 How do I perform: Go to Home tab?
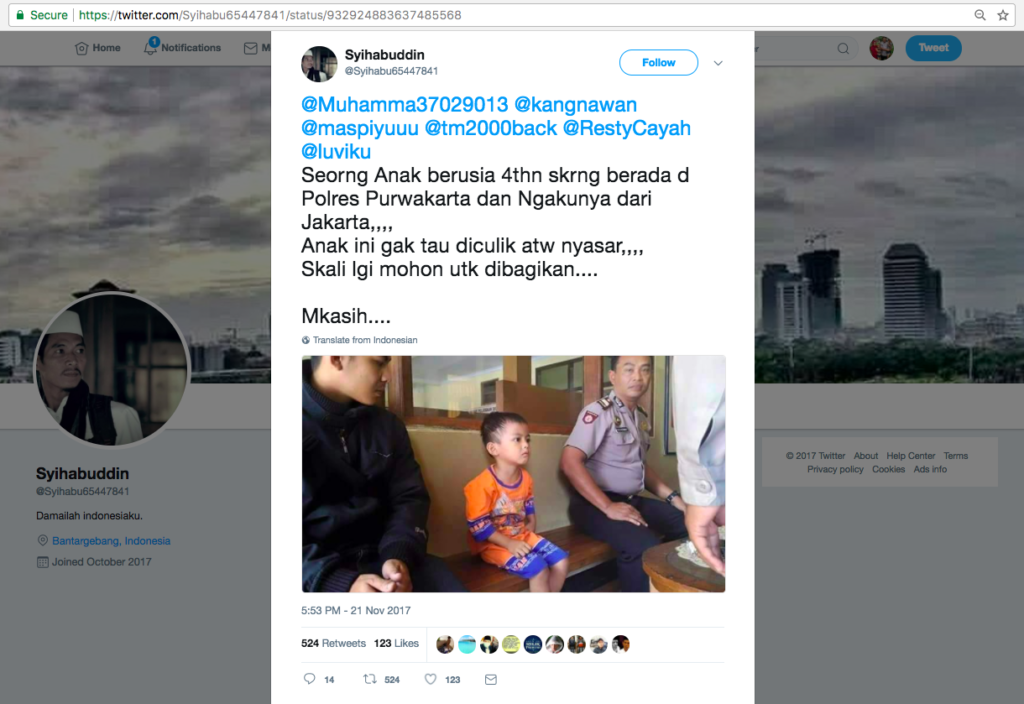[x=98, y=48]
